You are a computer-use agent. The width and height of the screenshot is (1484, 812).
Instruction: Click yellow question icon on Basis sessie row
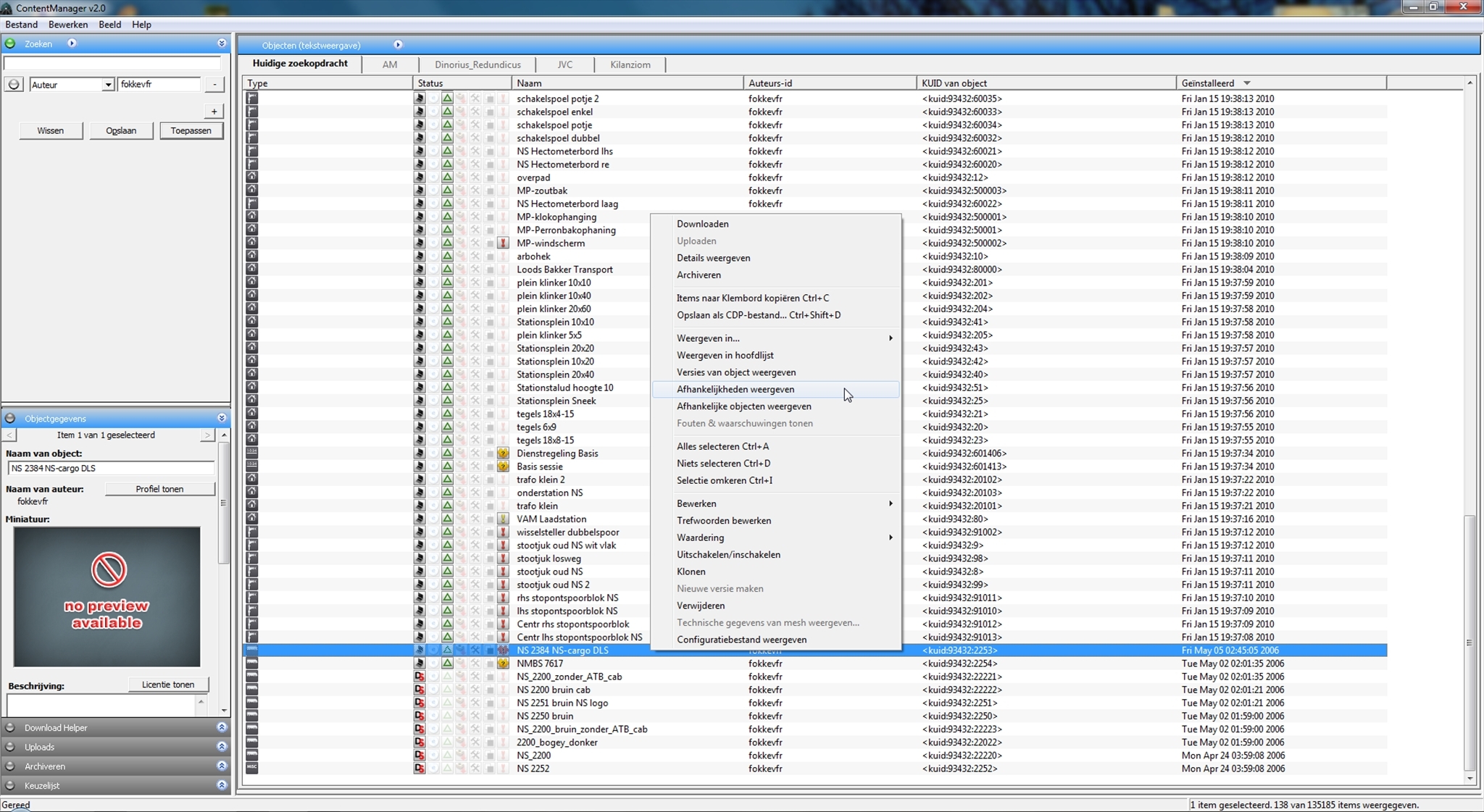[x=503, y=466]
